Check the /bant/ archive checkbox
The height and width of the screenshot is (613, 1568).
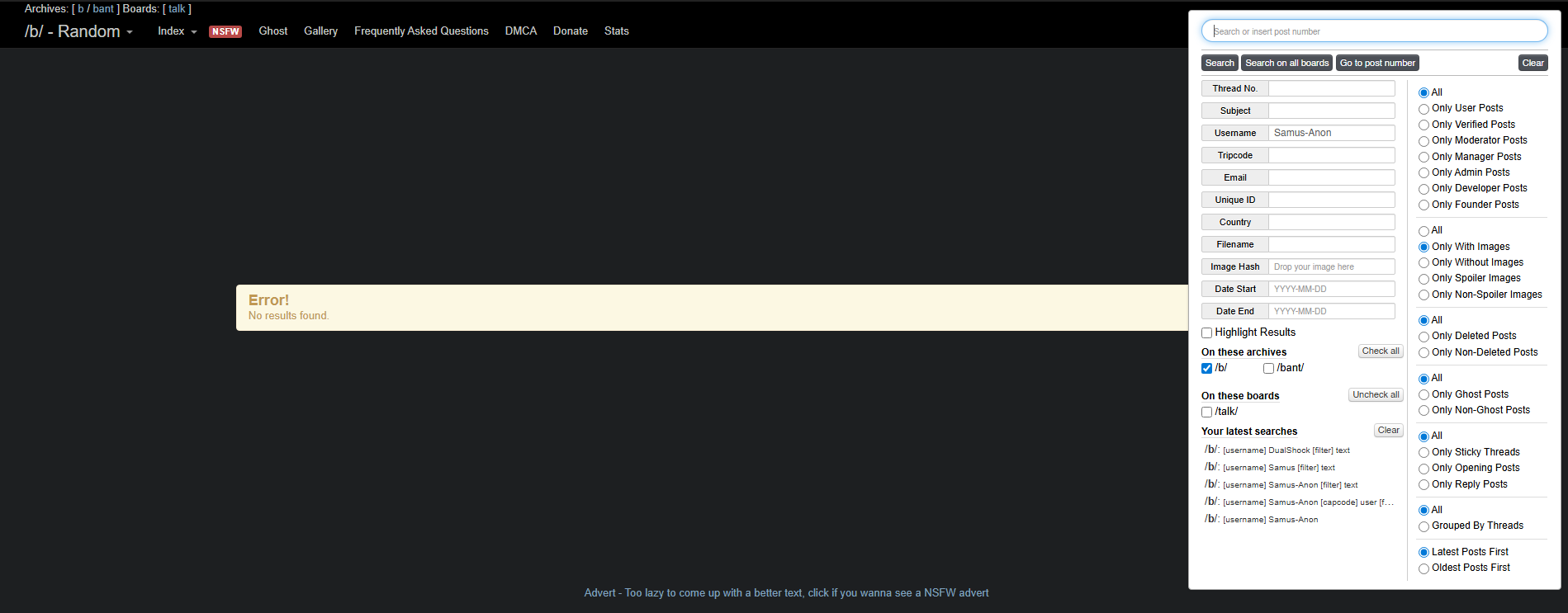(x=1269, y=368)
